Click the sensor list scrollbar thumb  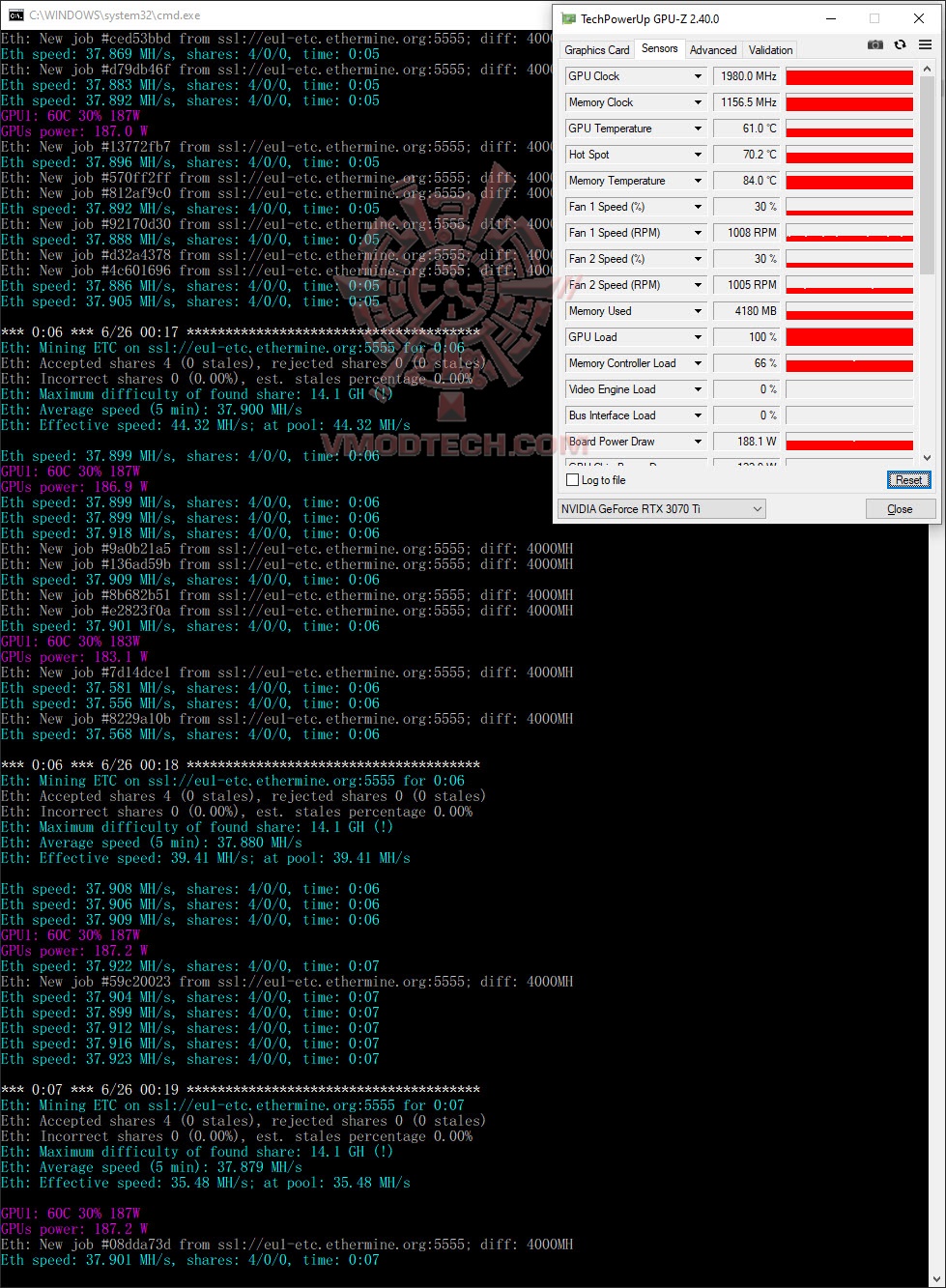click(x=928, y=175)
